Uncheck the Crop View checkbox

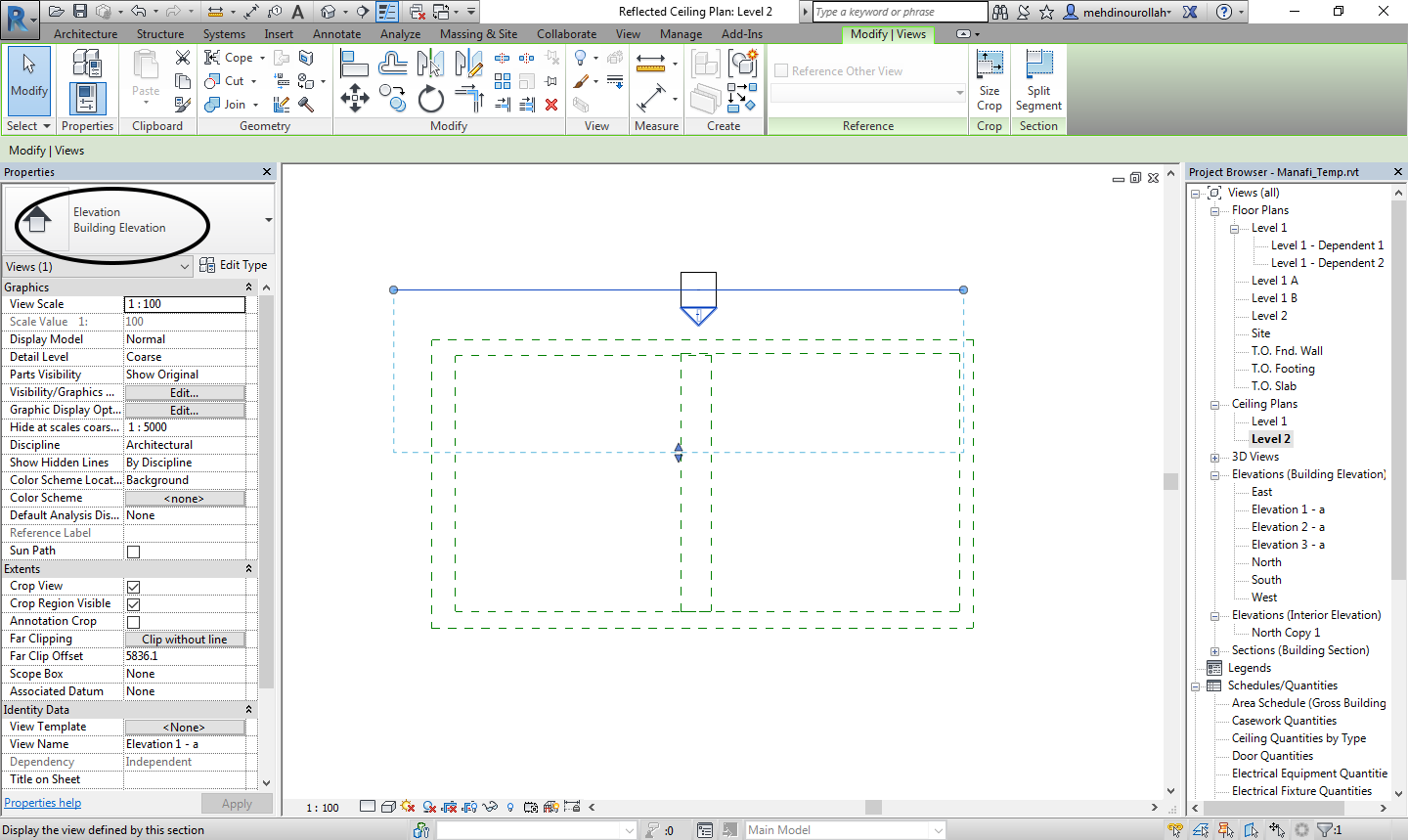133,587
